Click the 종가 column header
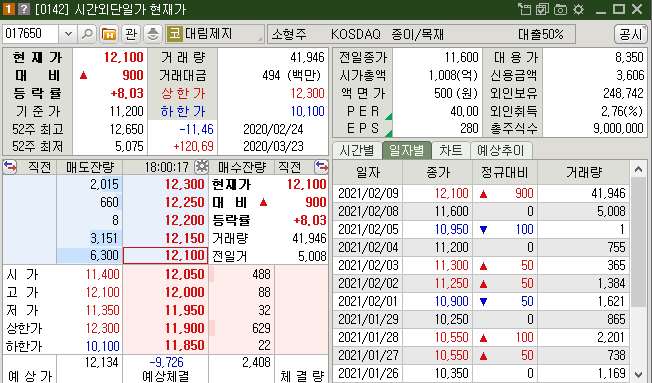This screenshot has height=383, width=652. (437, 172)
